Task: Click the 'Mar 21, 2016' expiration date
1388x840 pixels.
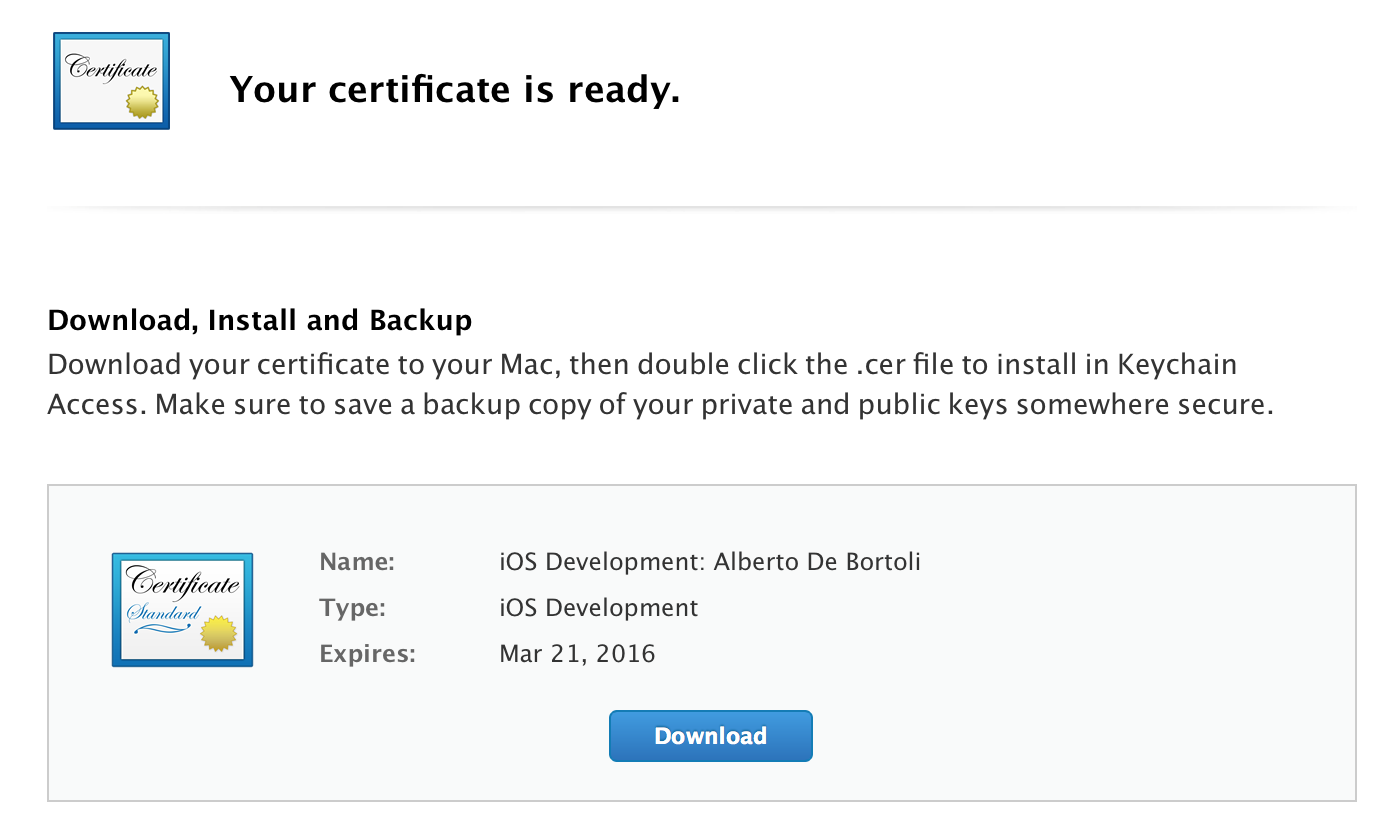Action: [577, 653]
